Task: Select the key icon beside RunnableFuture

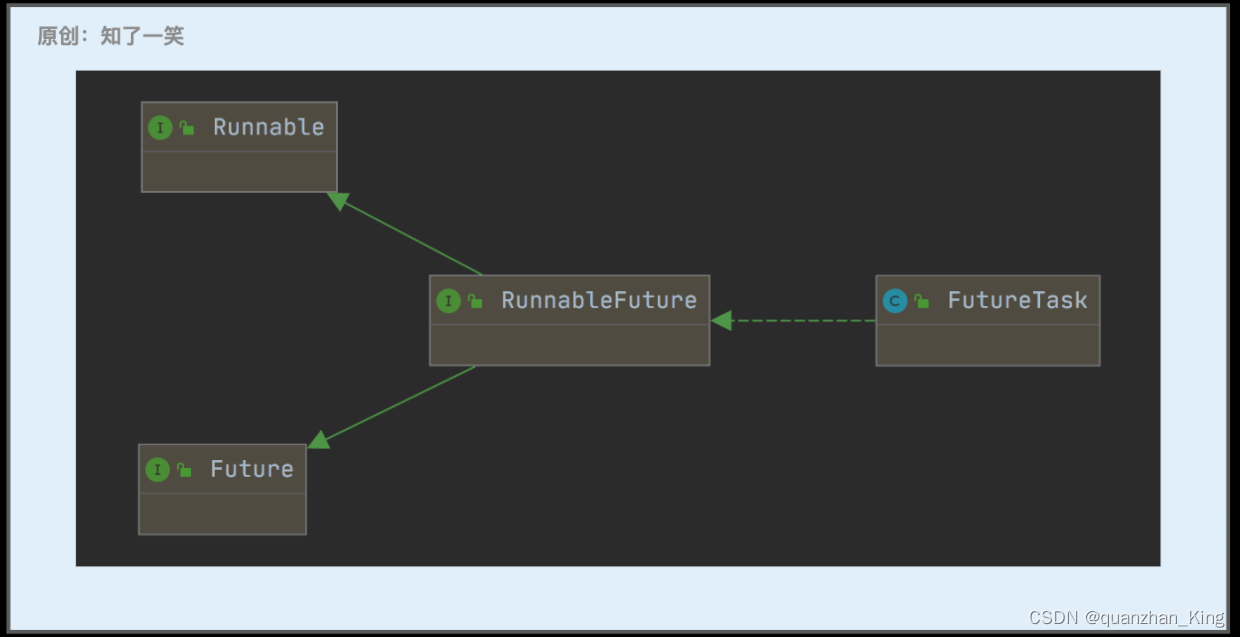Action: [473, 300]
